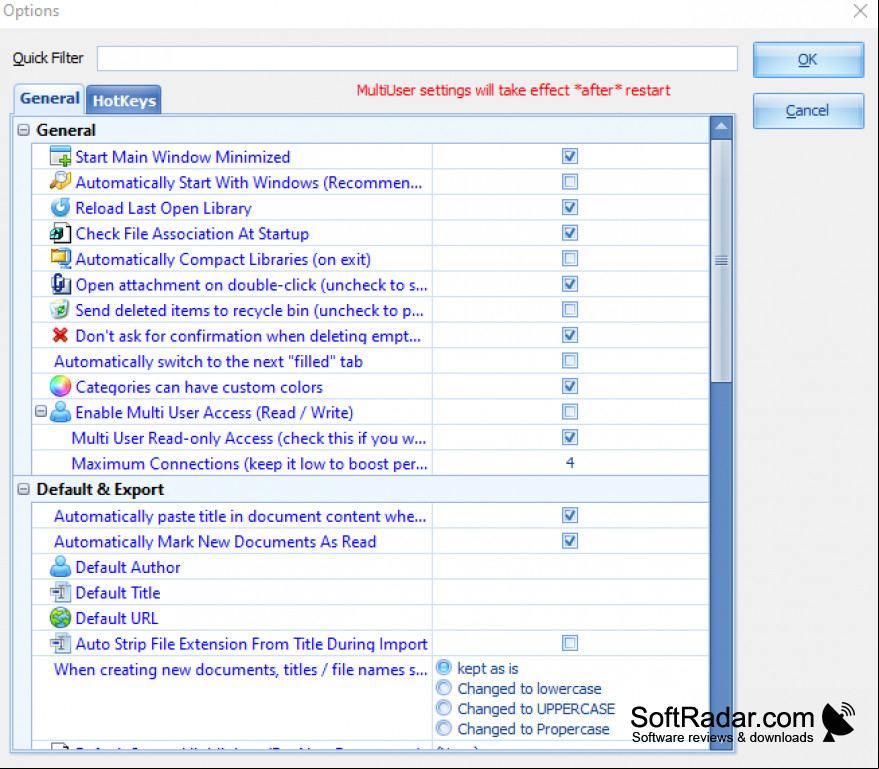Switch to the HotKeys tab
Image resolution: width=879 pixels, height=769 pixels.
click(x=124, y=100)
